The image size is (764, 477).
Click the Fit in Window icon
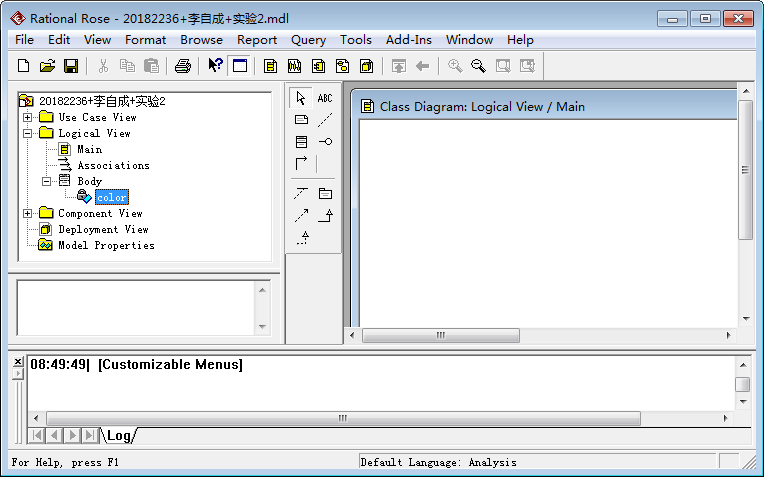click(503, 66)
